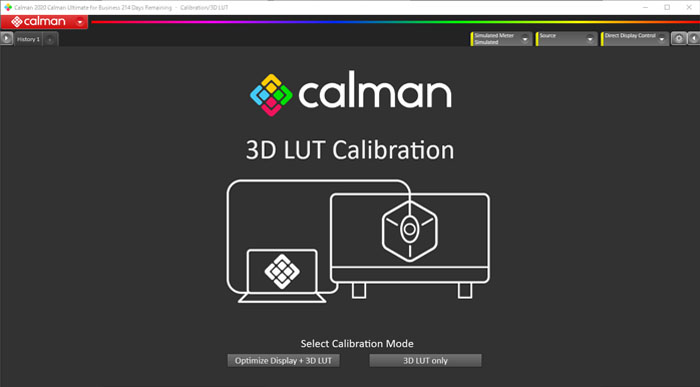This screenshot has height=387, width=700.
Task: Click the Calman app icon in title bar
Action: [8, 7]
